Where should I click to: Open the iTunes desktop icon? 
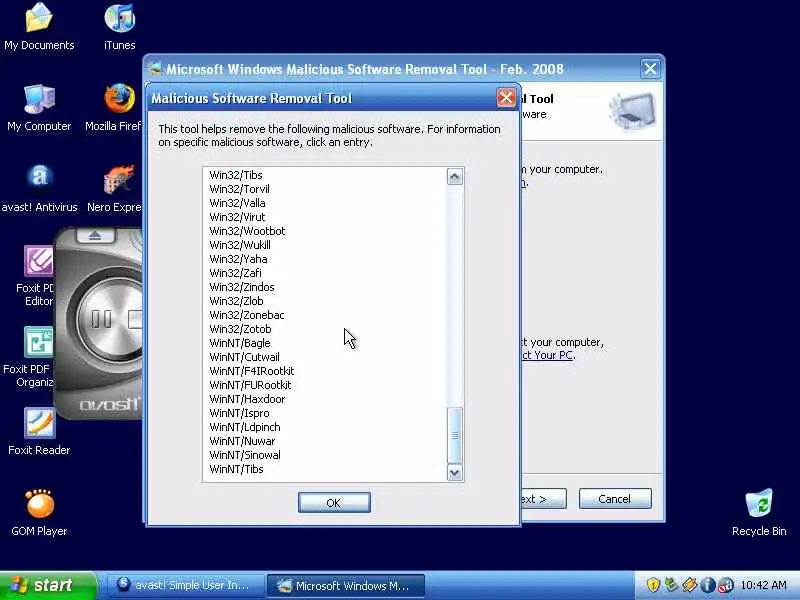click(119, 27)
